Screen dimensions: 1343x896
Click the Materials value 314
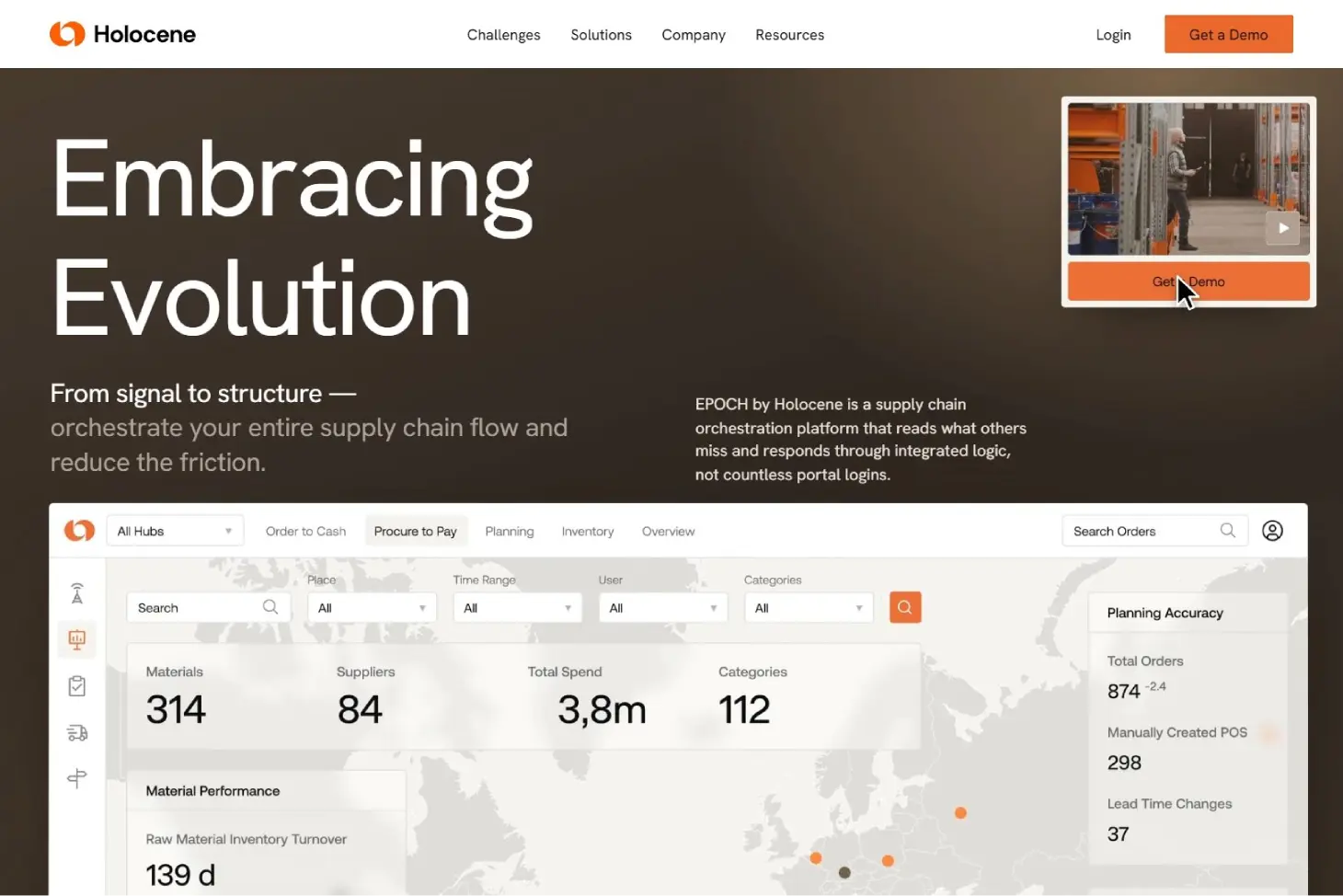tap(176, 709)
